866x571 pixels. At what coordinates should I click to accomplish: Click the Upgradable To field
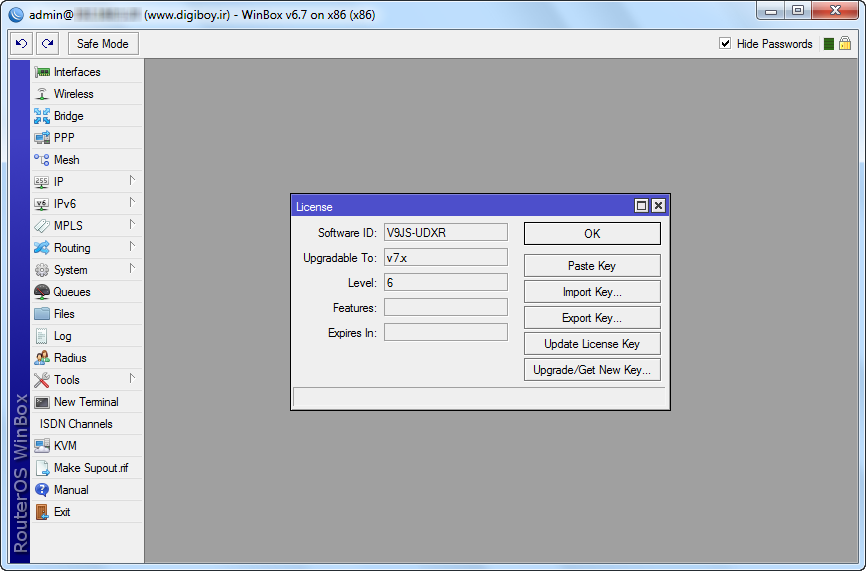click(446, 257)
